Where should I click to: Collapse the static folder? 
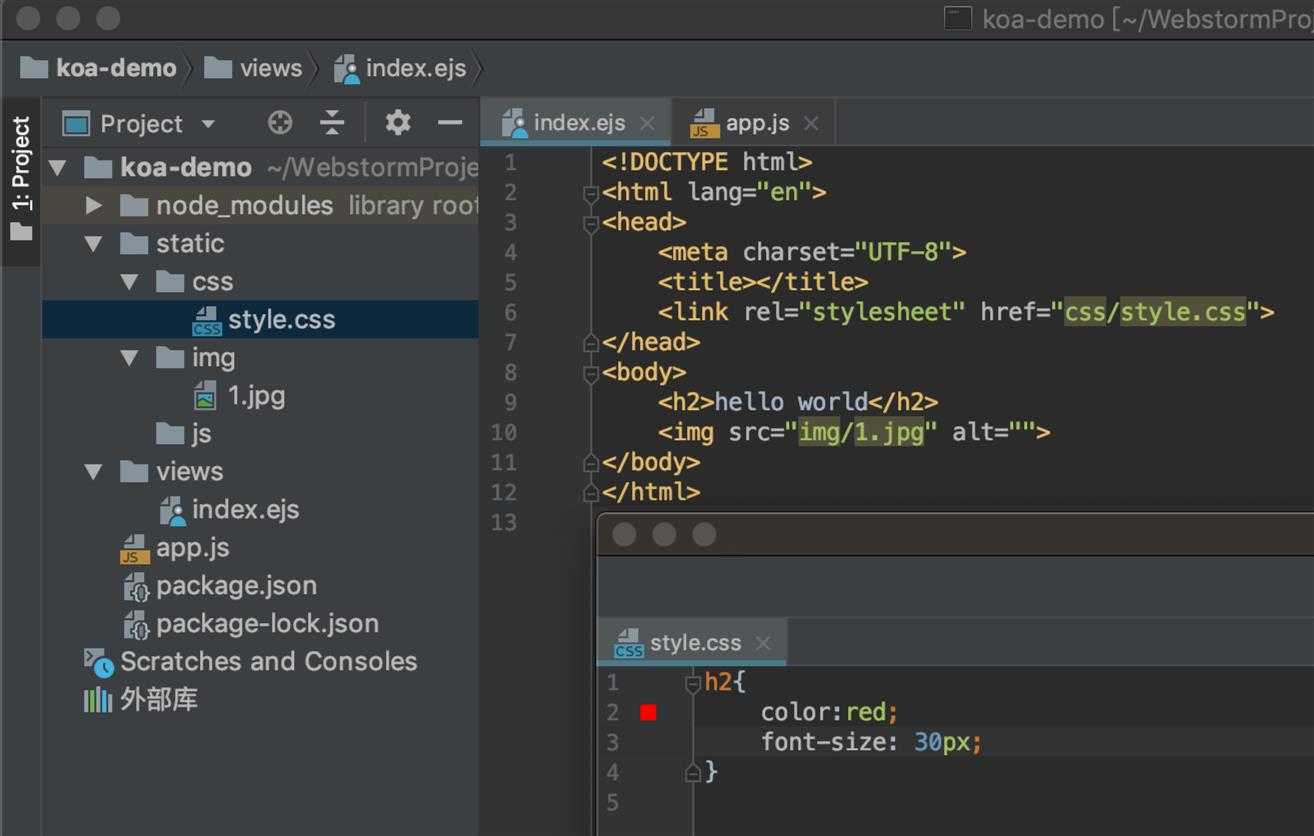click(93, 243)
